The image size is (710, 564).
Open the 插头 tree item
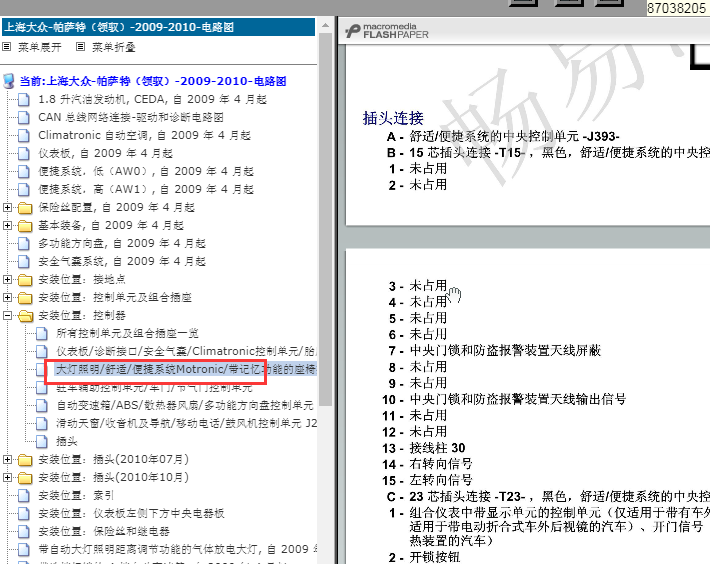tap(67, 441)
